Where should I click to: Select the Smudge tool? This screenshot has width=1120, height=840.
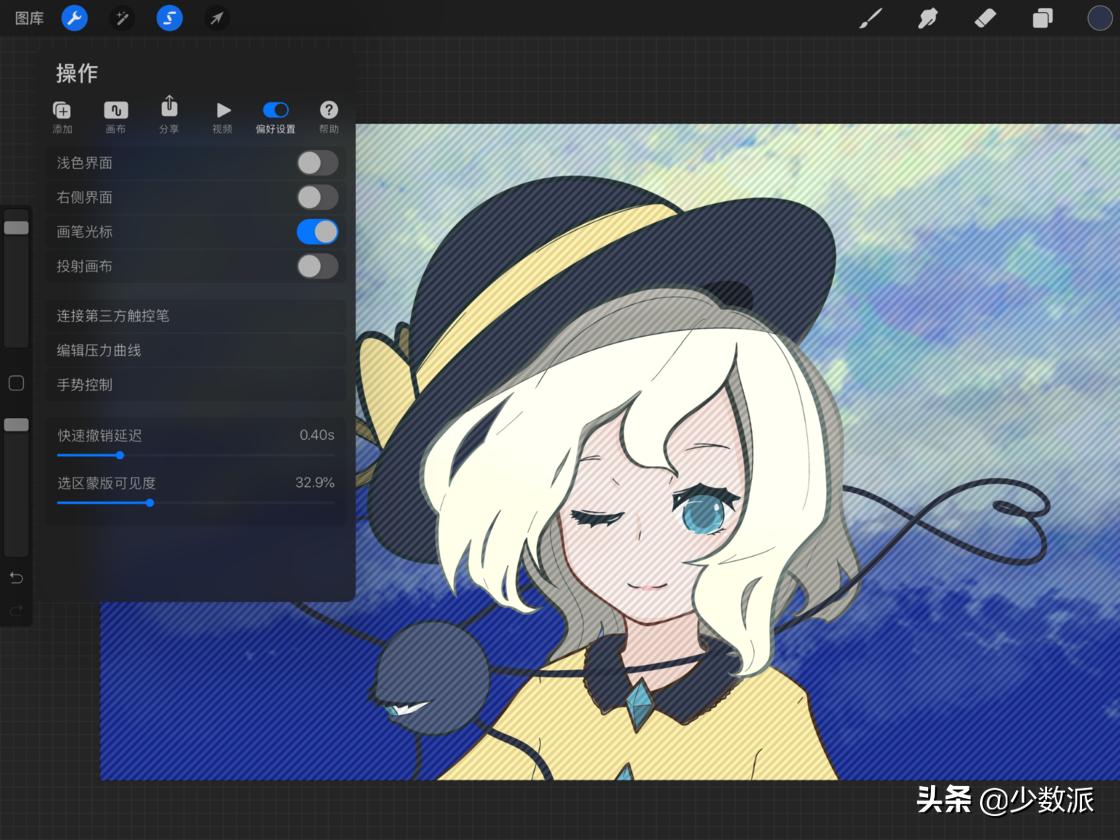pos(927,18)
